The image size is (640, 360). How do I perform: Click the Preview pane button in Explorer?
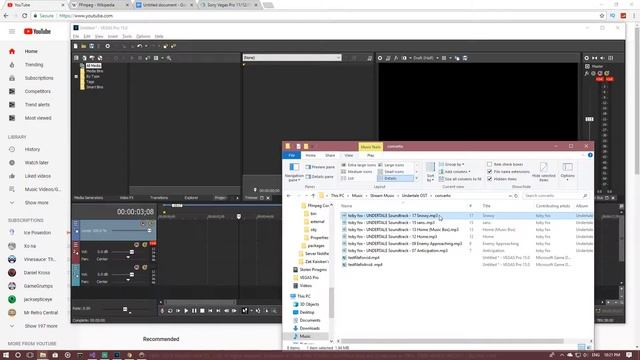point(320,167)
